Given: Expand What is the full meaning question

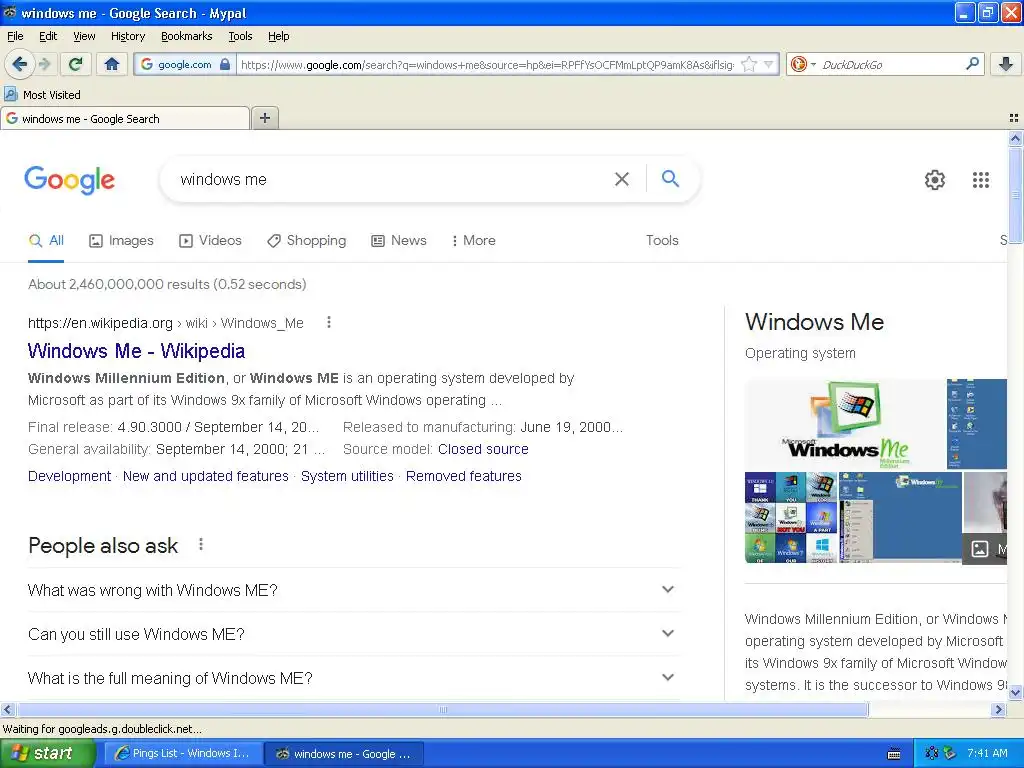Looking at the screenshot, I should pyautogui.click(x=353, y=678).
